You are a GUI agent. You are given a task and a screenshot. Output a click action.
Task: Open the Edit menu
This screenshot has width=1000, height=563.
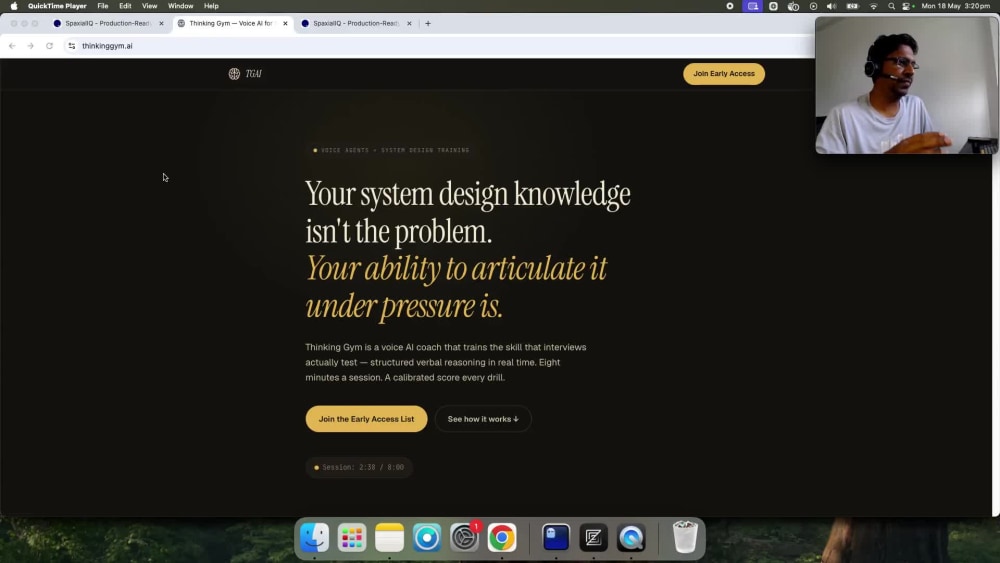[125, 6]
